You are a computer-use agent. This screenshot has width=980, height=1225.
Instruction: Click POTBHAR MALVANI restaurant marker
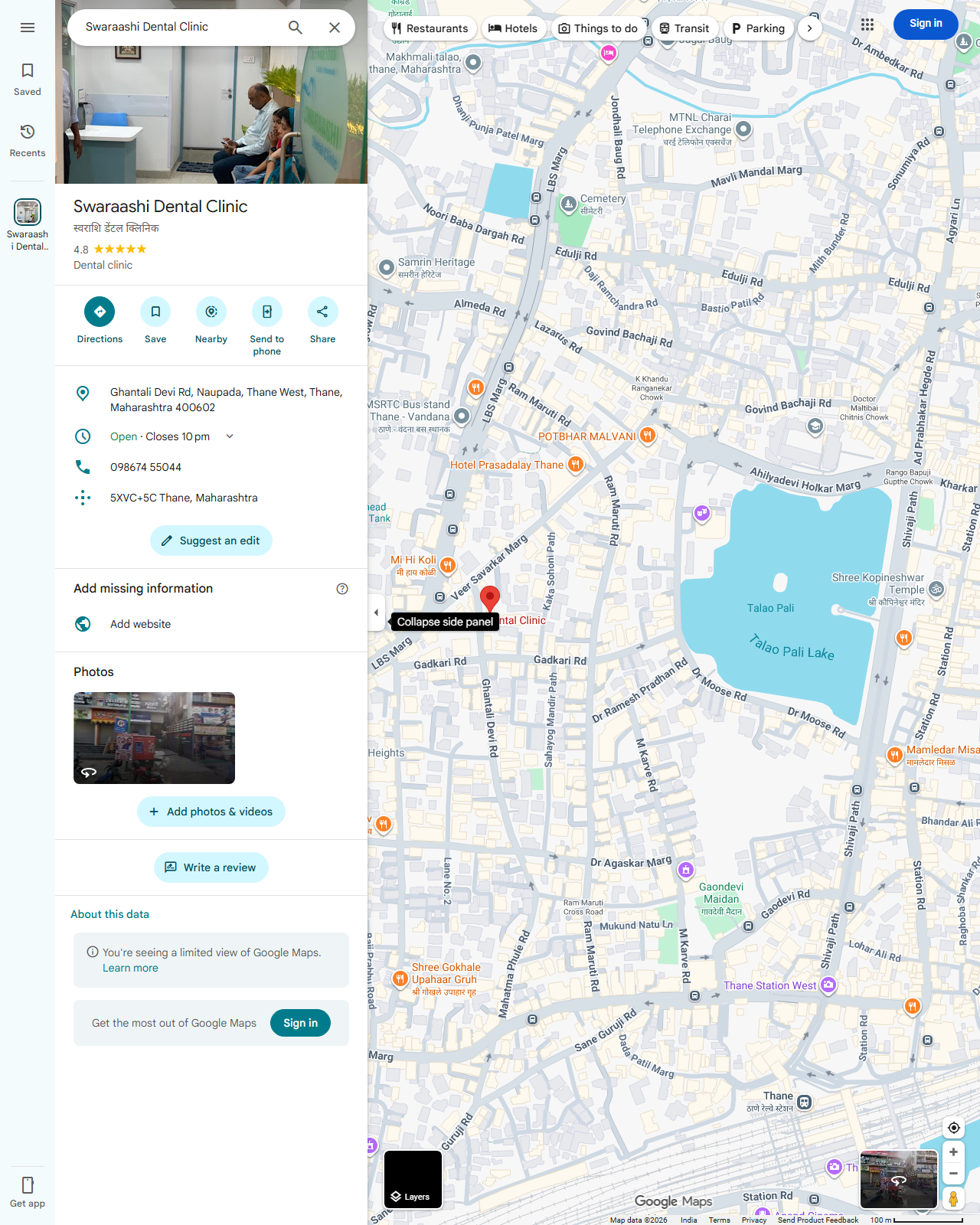pyautogui.click(x=648, y=436)
